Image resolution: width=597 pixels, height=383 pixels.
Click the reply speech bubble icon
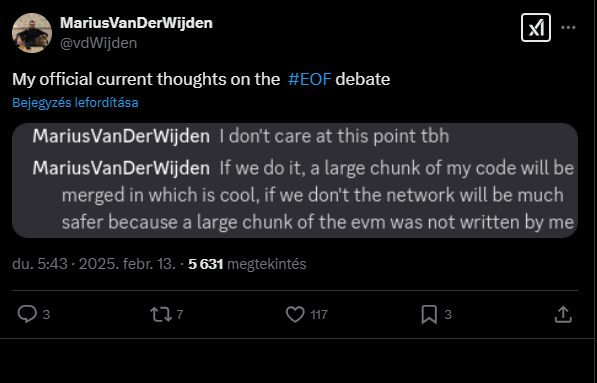[x=27, y=314]
